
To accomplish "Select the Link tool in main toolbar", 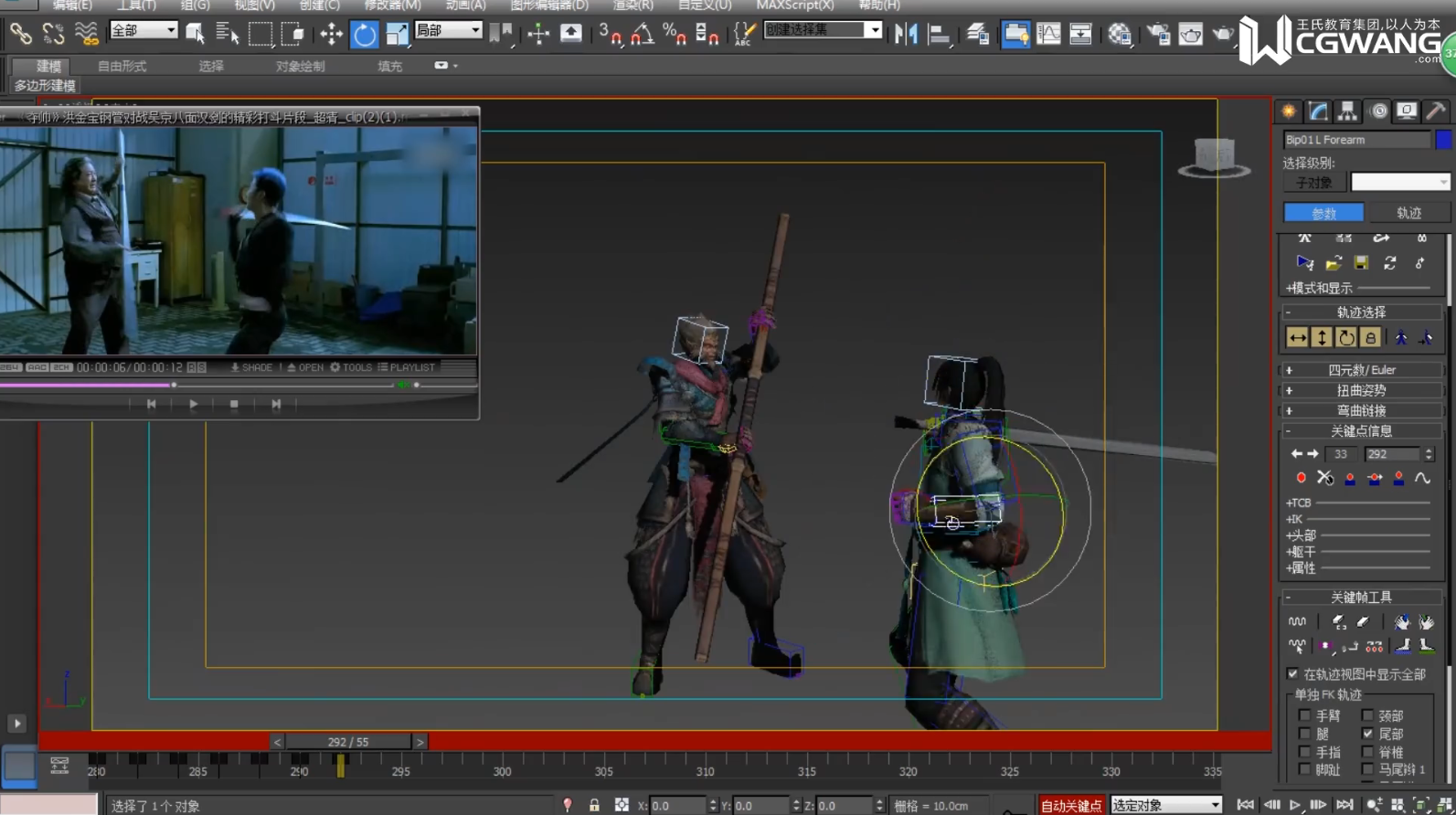I will coord(20,34).
